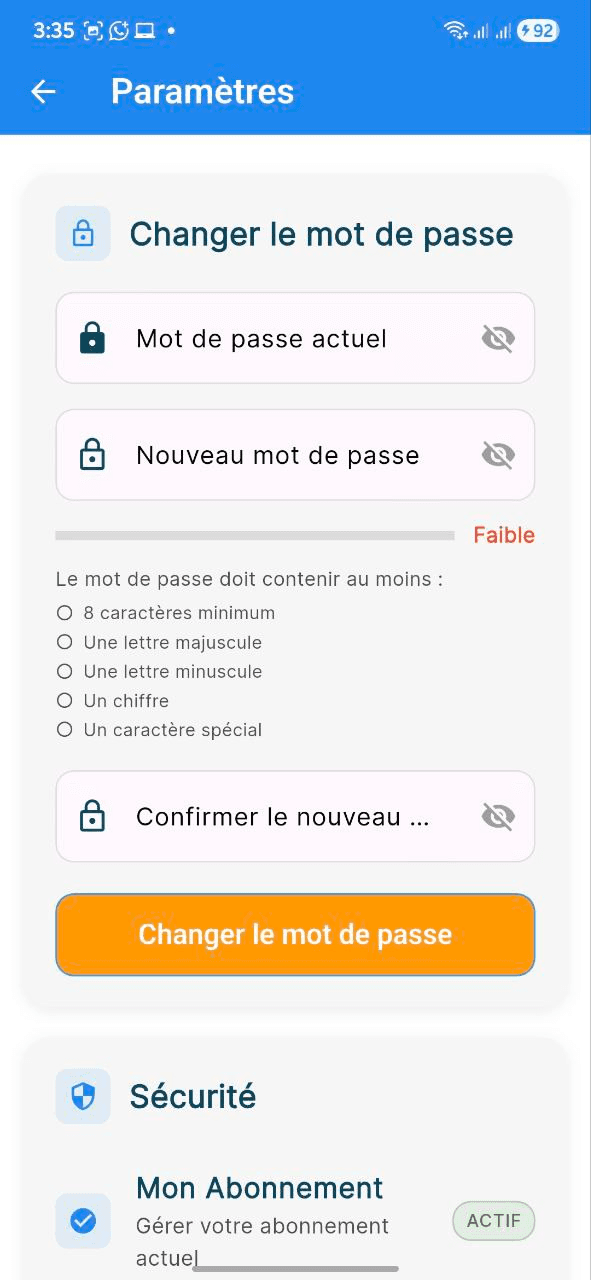Show the confirmation password

(497, 816)
